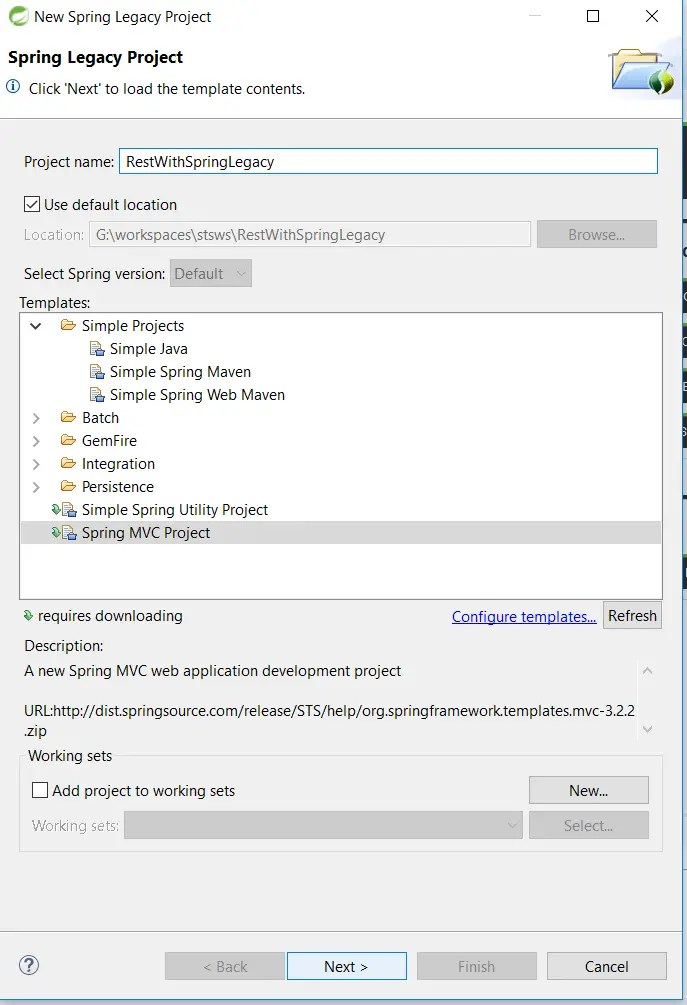
Task: Enable Add project to working sets
Action: (x=40, y=790)
